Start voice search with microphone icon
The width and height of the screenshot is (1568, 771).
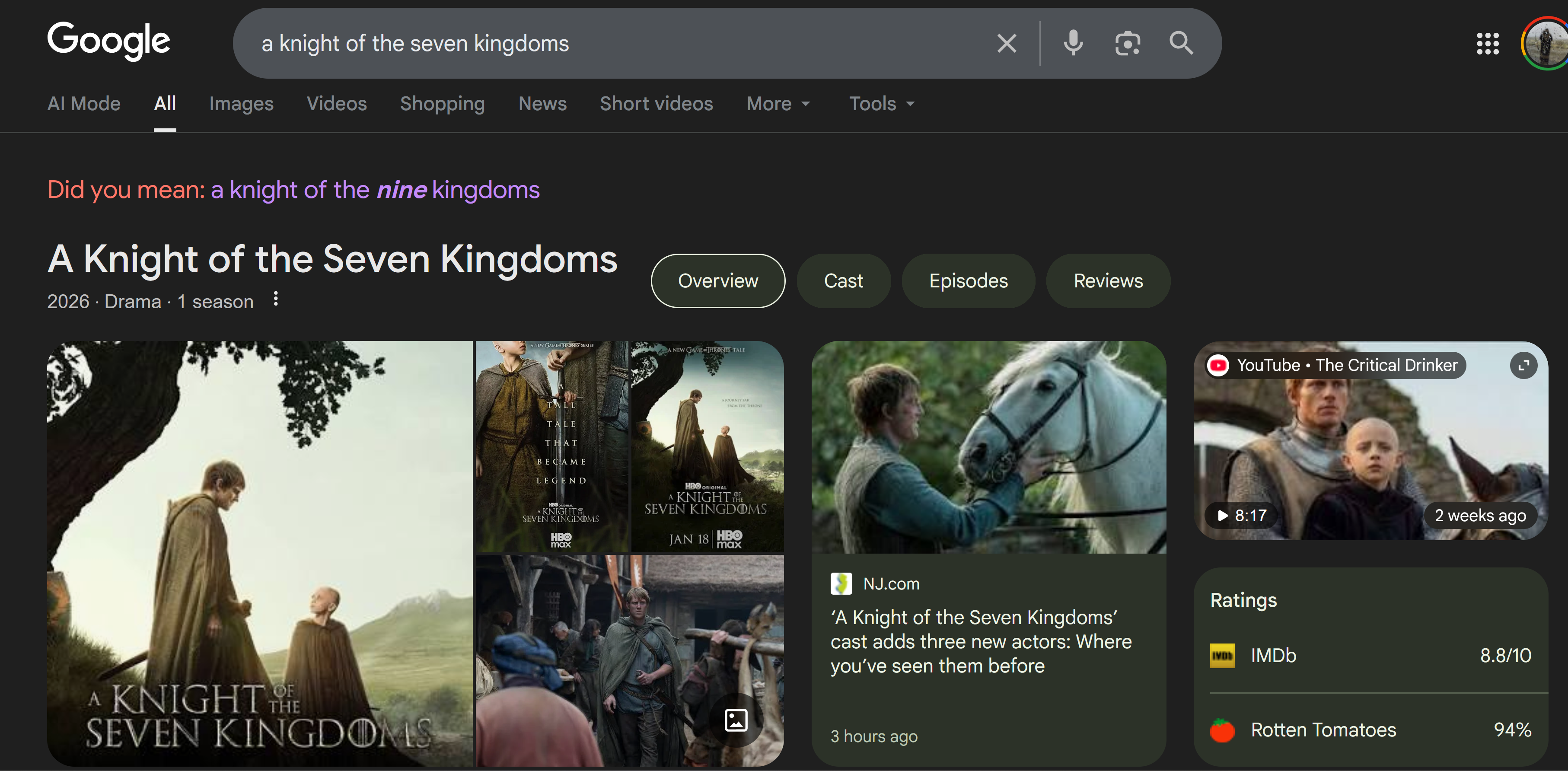(x=1073, y=43)
